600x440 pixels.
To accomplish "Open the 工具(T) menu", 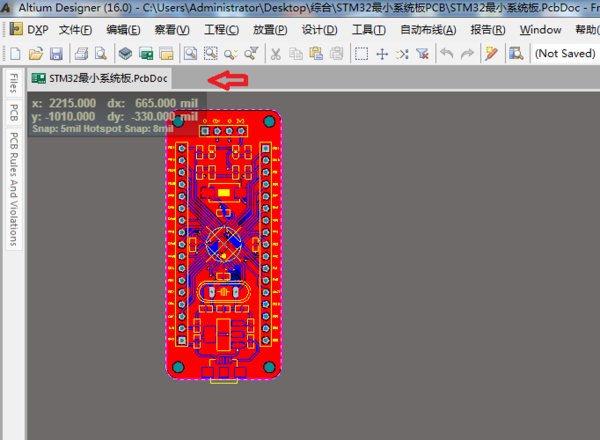I will click(368, 29).
